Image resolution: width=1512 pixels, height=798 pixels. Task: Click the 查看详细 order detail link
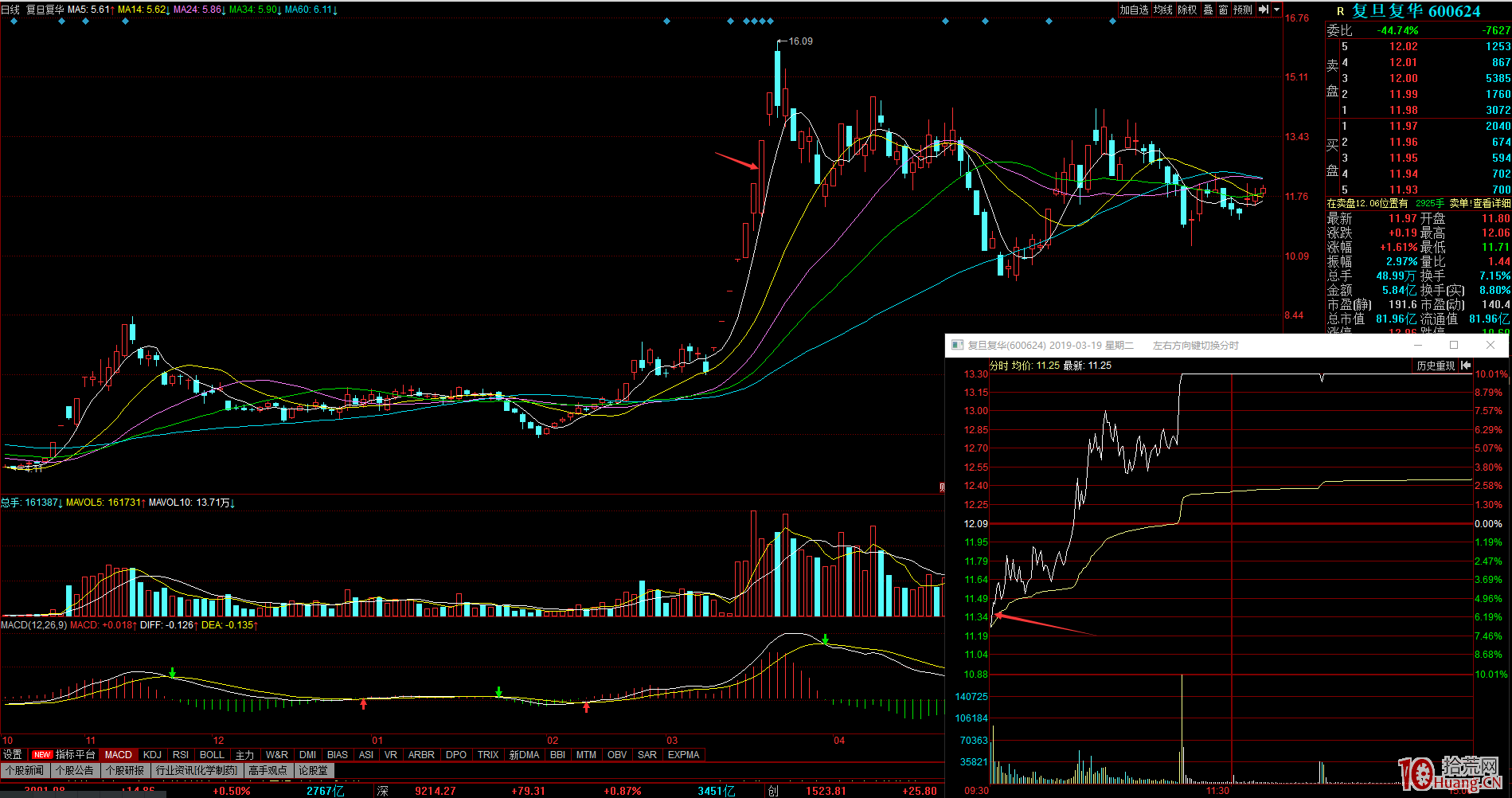coord(1491,203)
